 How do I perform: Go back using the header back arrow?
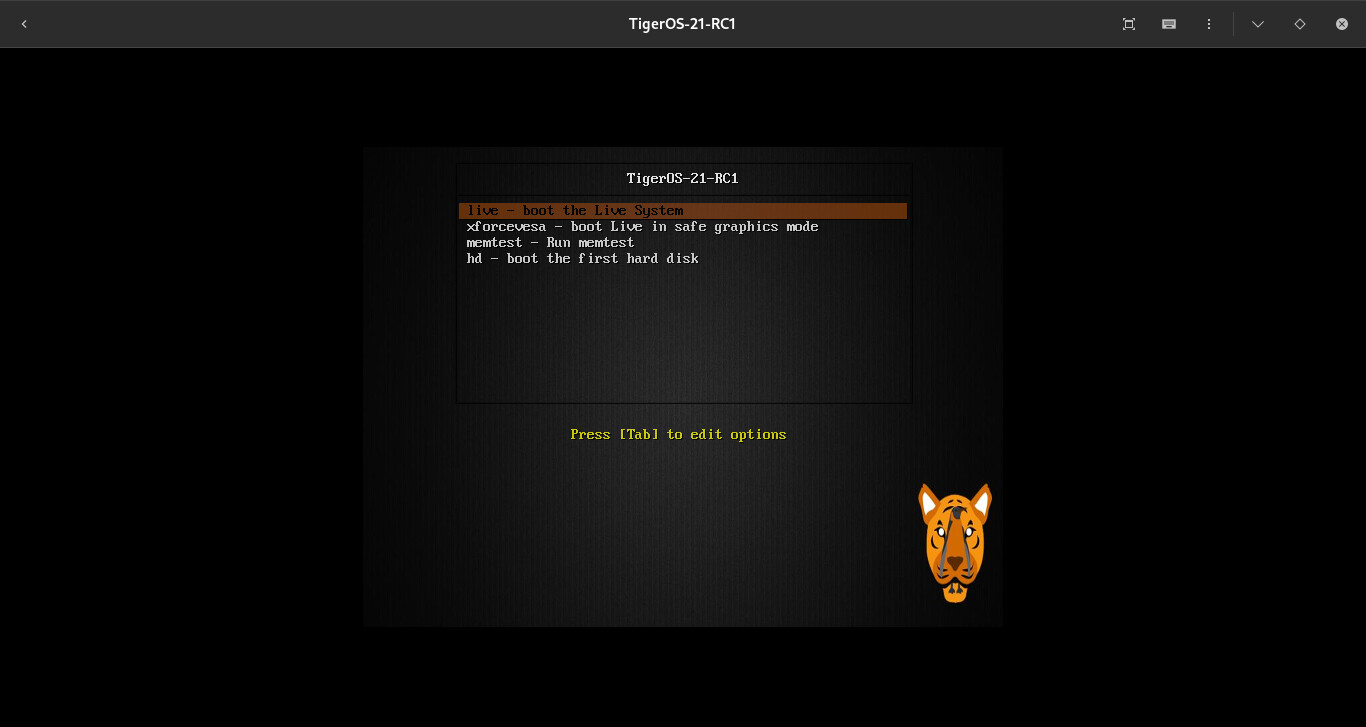pyautogui.click(x=24, y=24)
